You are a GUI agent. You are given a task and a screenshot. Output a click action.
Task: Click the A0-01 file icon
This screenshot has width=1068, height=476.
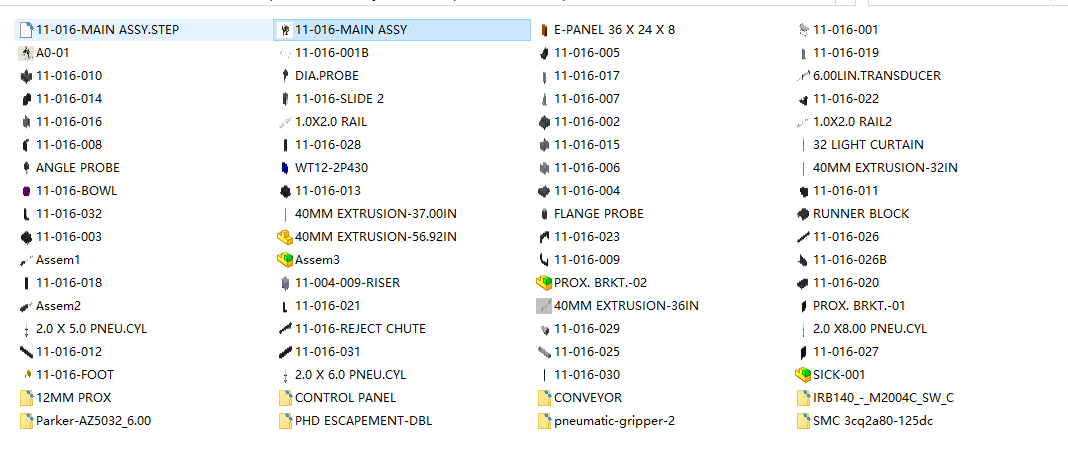click(27, 52)
